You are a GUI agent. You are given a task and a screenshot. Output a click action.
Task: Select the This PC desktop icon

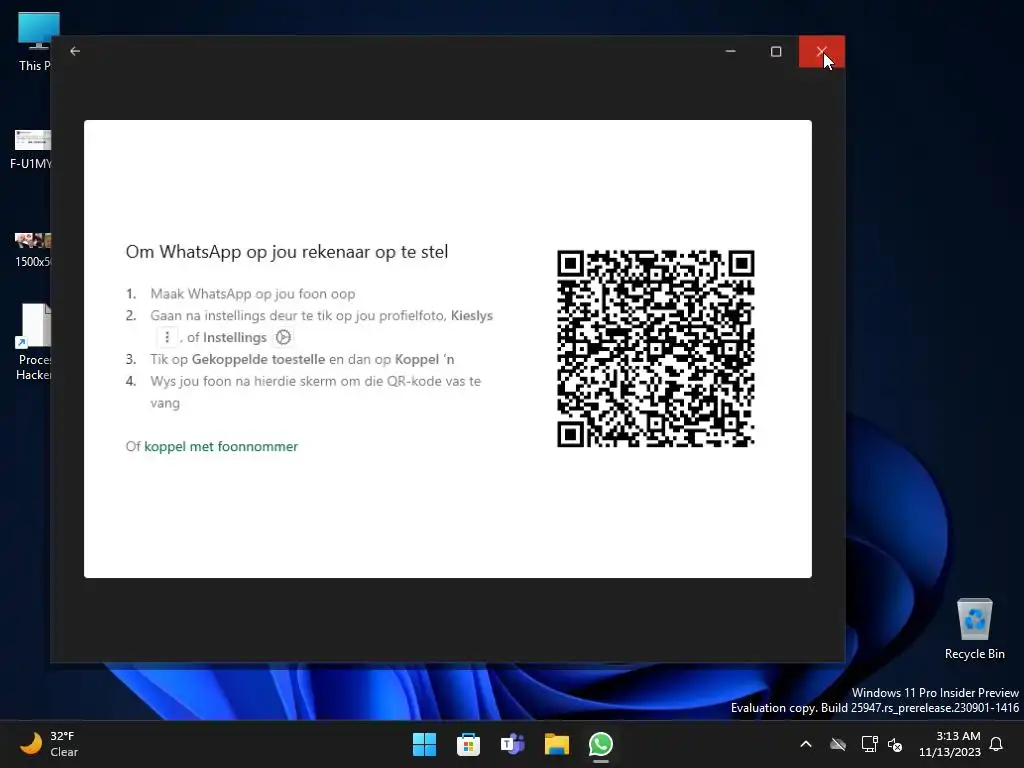coord(35,42)
